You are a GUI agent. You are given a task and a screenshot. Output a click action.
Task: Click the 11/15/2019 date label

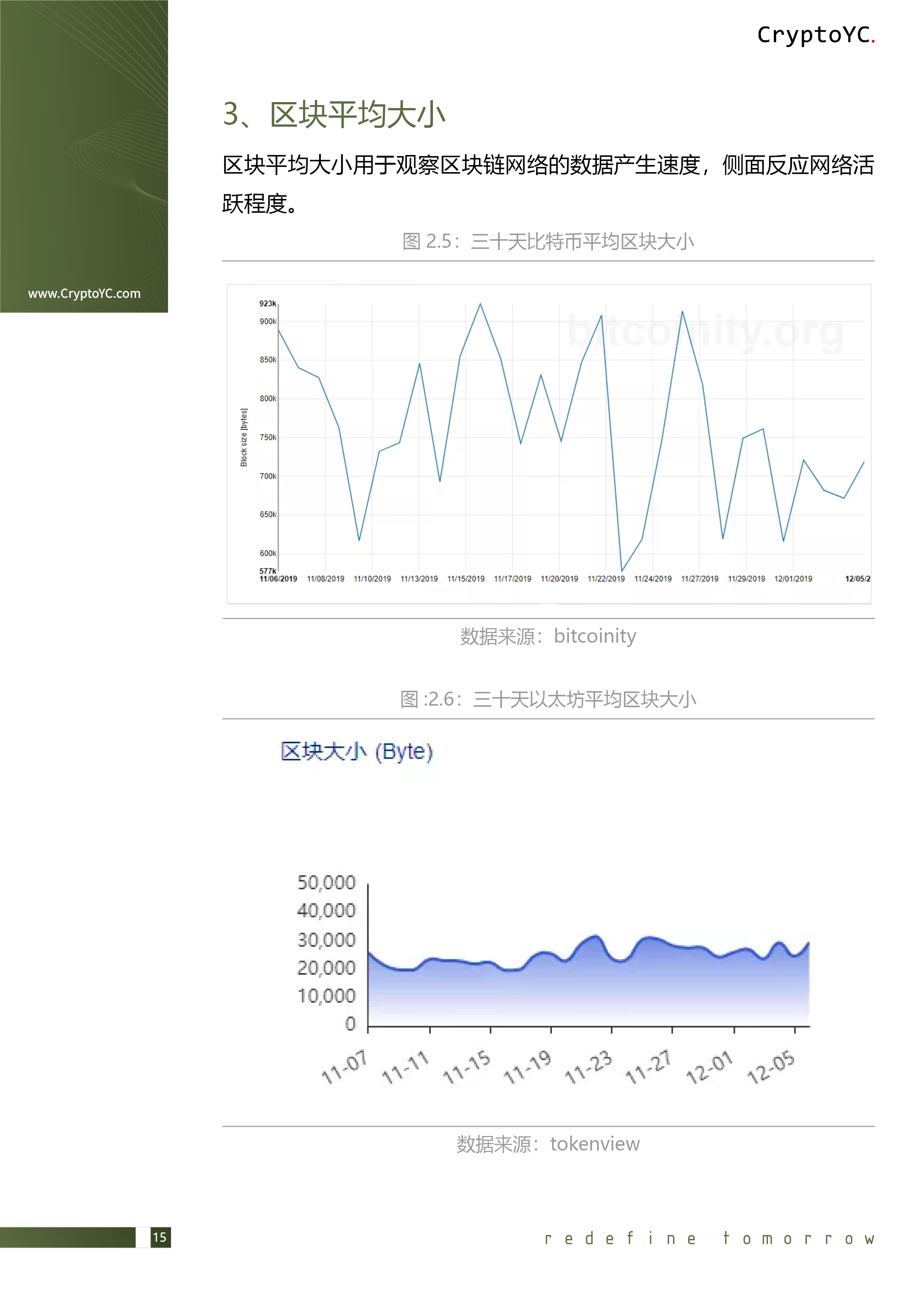coord(466,579)
